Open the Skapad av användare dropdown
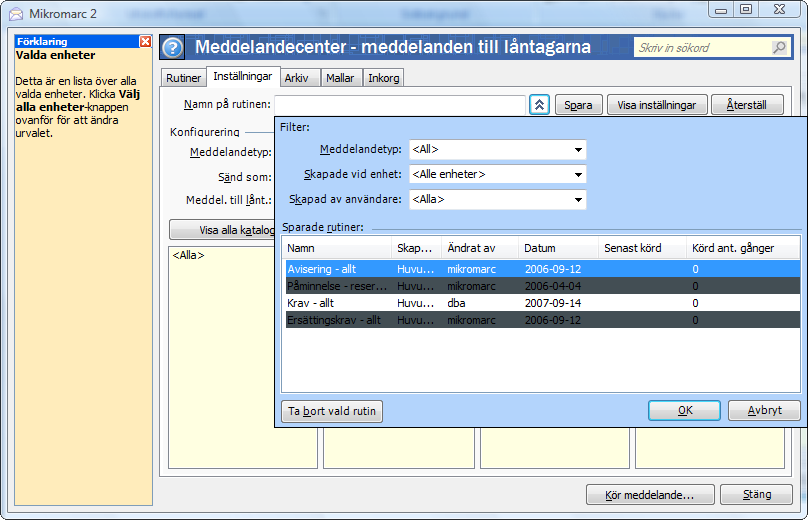This screenshot has height=520, width=808. pyautogui.click(x=498, y=199)
